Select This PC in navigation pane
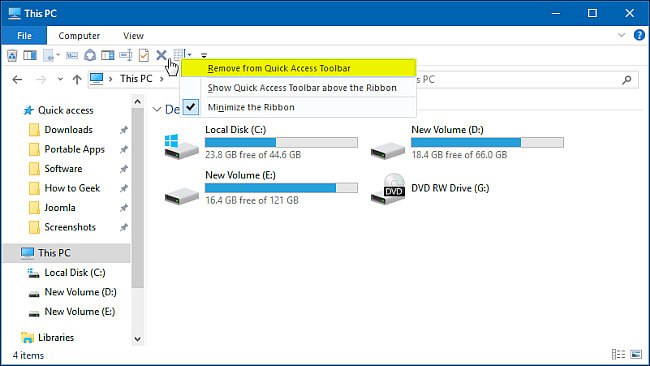The image size is (650, 366). tap(66, 253)
